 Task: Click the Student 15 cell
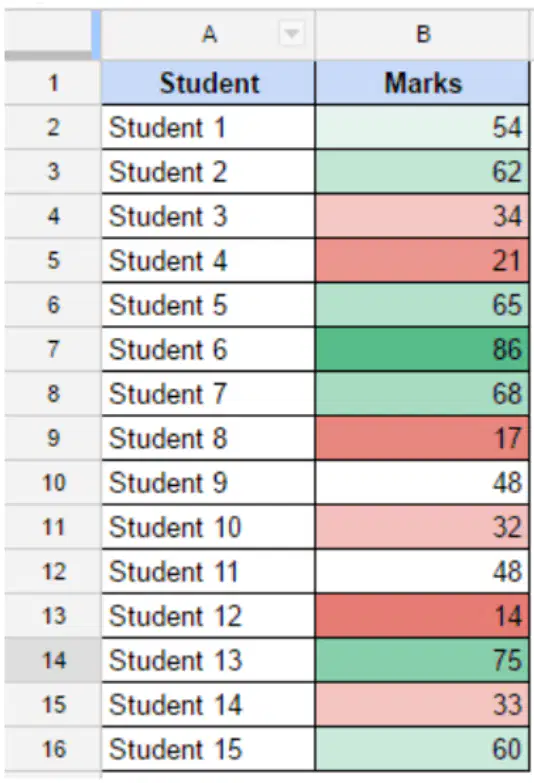208,749
